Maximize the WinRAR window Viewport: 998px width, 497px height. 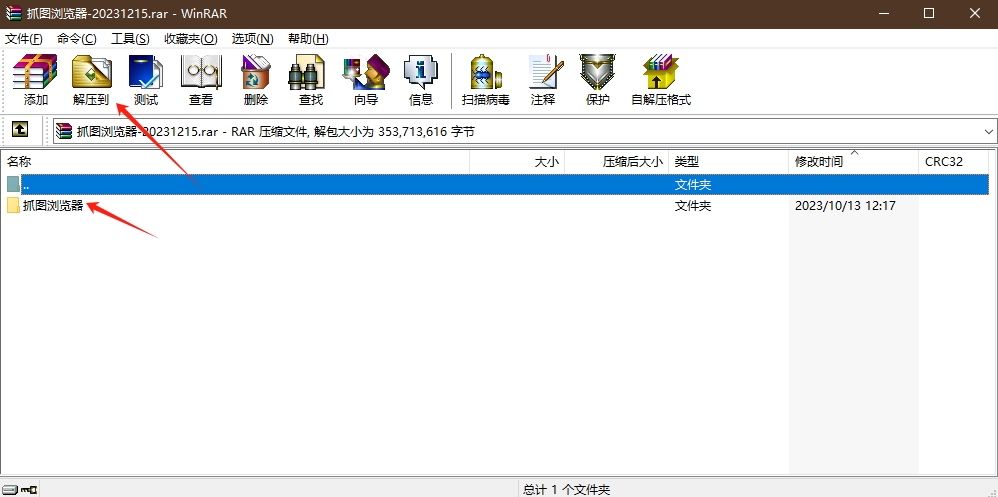coord(929,13)
